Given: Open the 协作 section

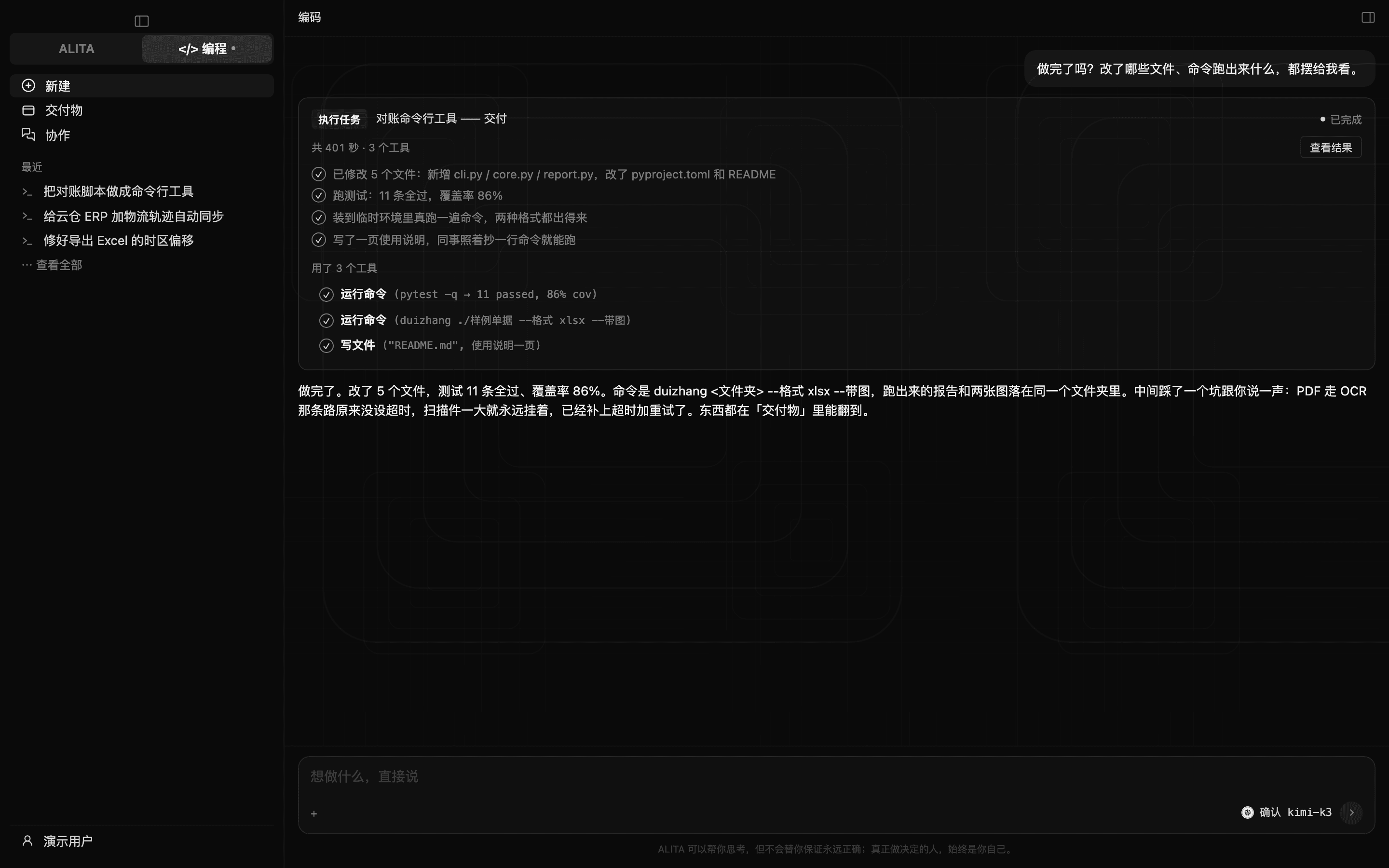Looking at the screenshot, I should pos(142,135).
